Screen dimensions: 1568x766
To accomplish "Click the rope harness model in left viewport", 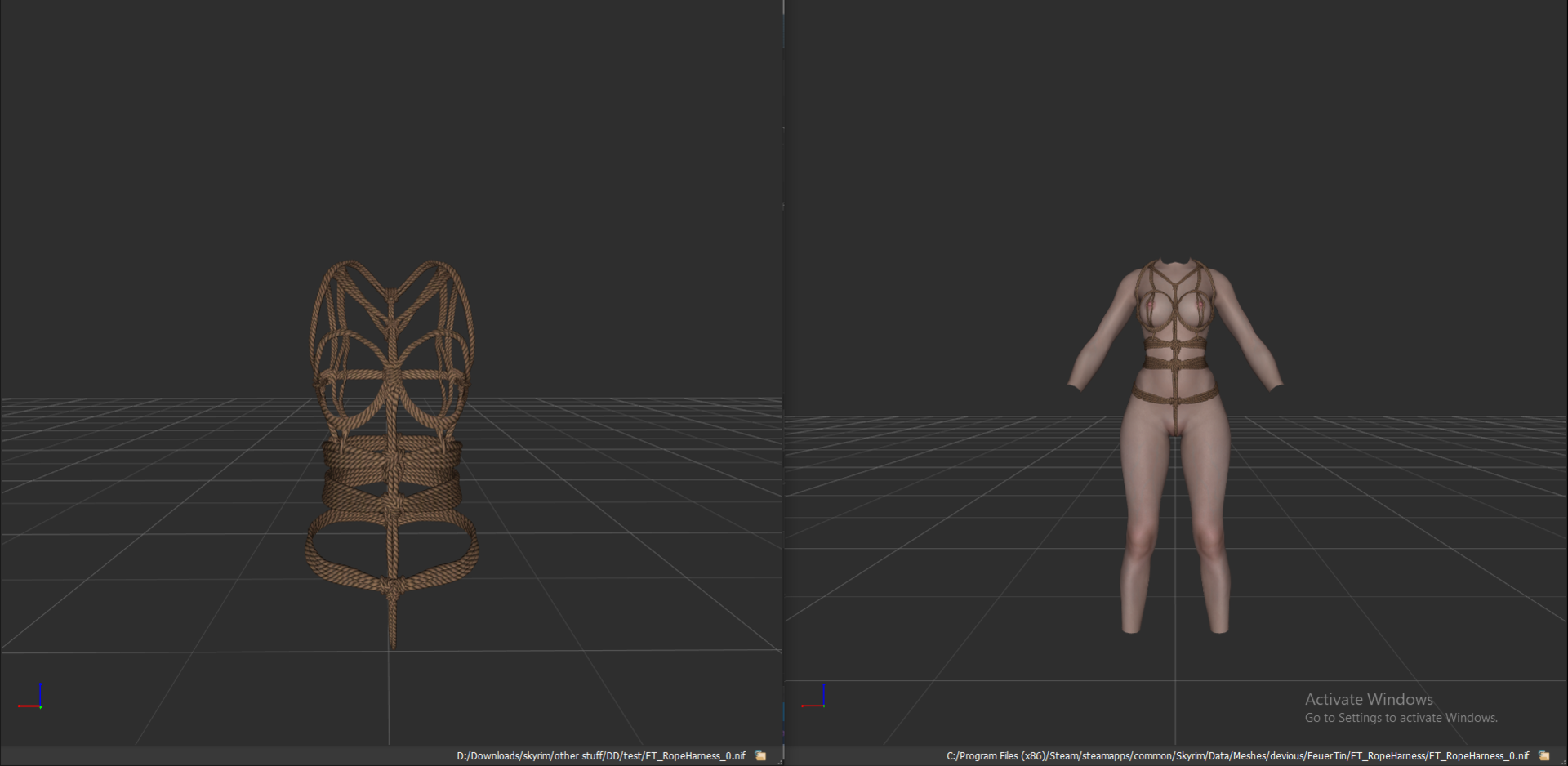I will click(392, 453).
